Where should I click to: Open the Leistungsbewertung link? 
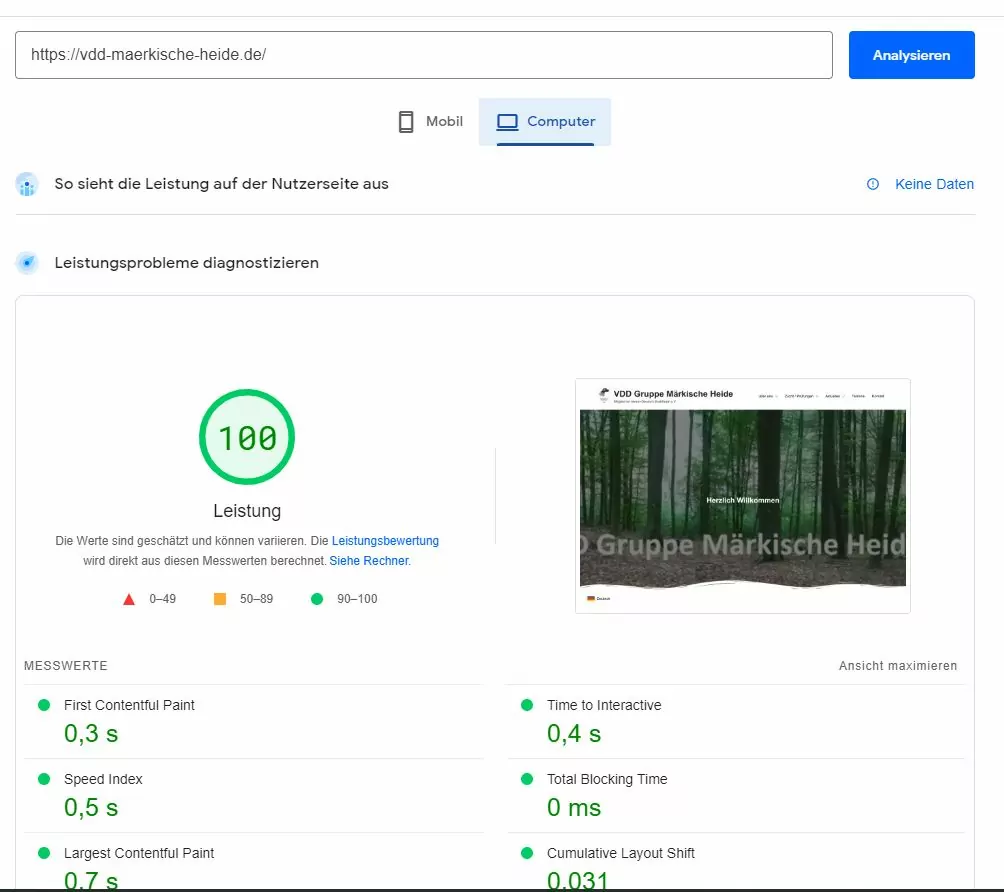tap(385, 541)
